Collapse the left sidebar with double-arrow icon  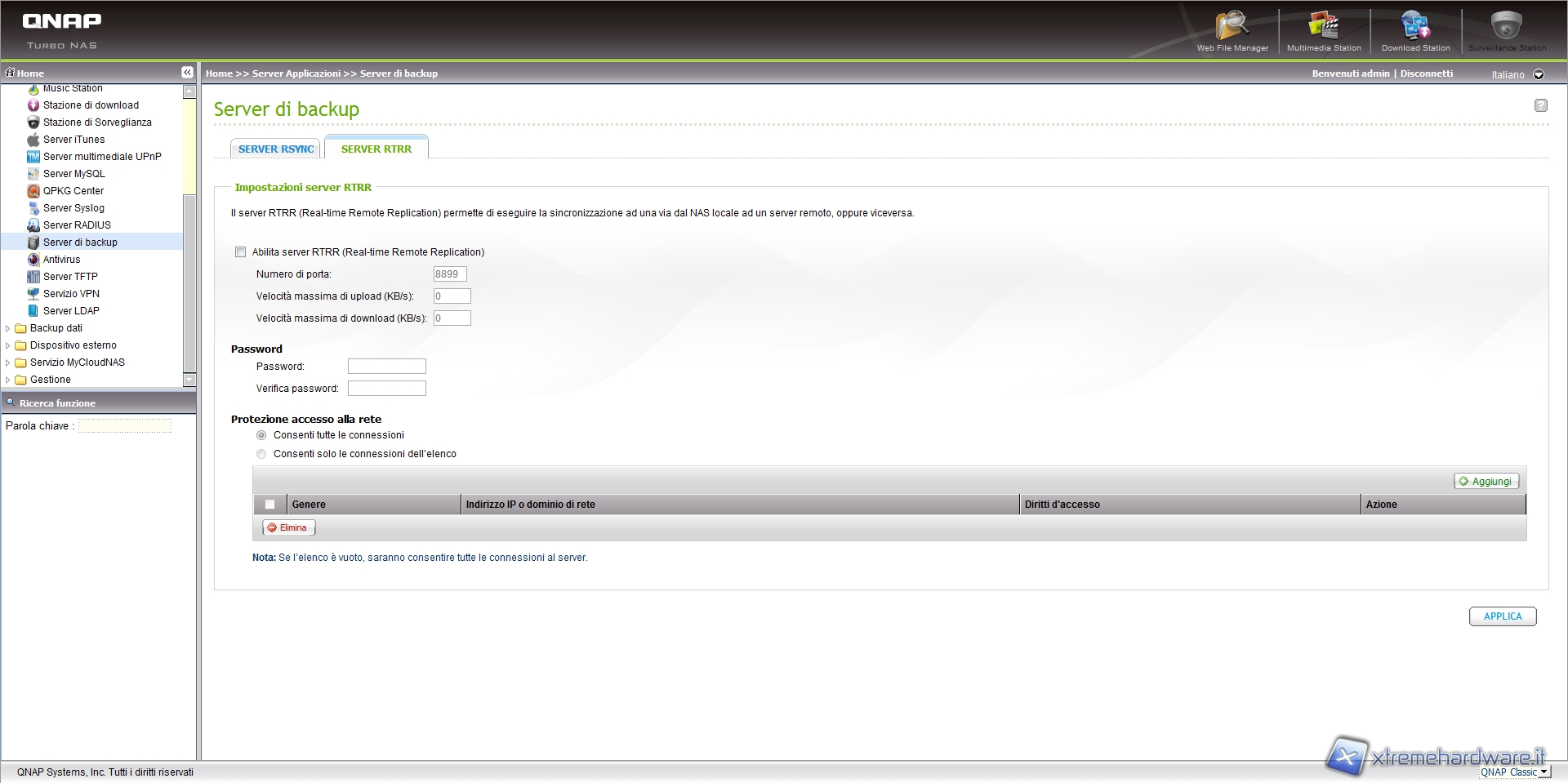[x=187, y=73]
